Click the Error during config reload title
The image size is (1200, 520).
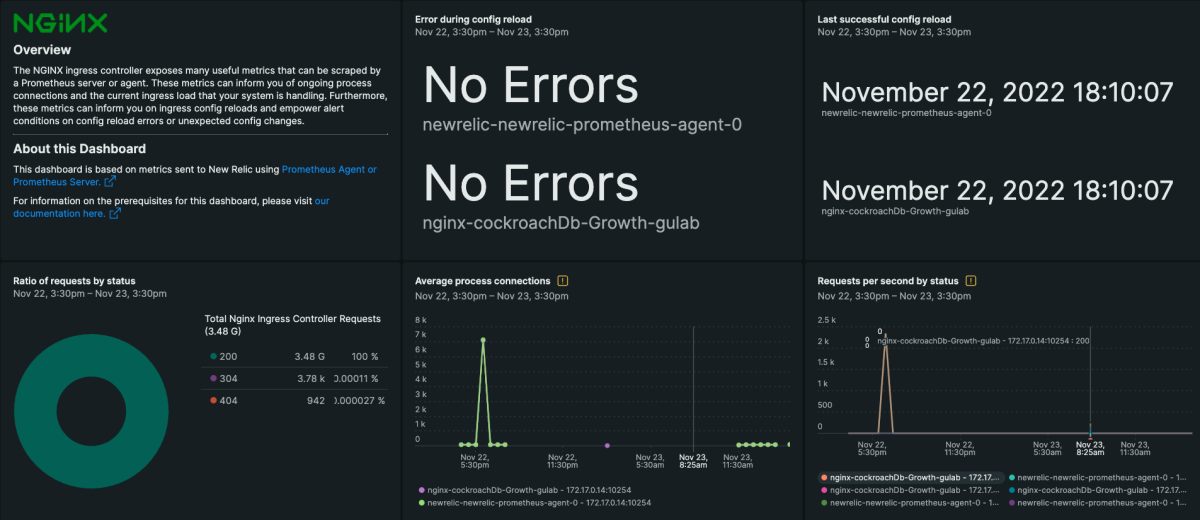click(473, 19)
